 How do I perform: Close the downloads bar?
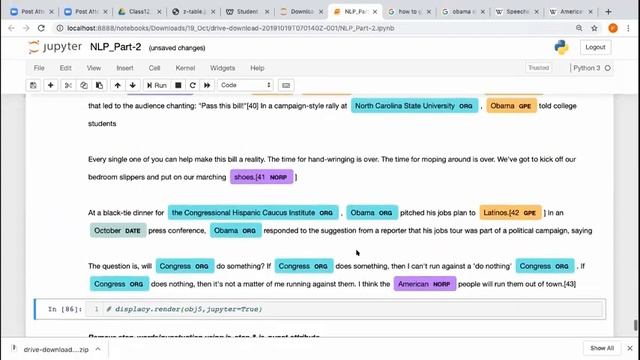tap(630, 348)
